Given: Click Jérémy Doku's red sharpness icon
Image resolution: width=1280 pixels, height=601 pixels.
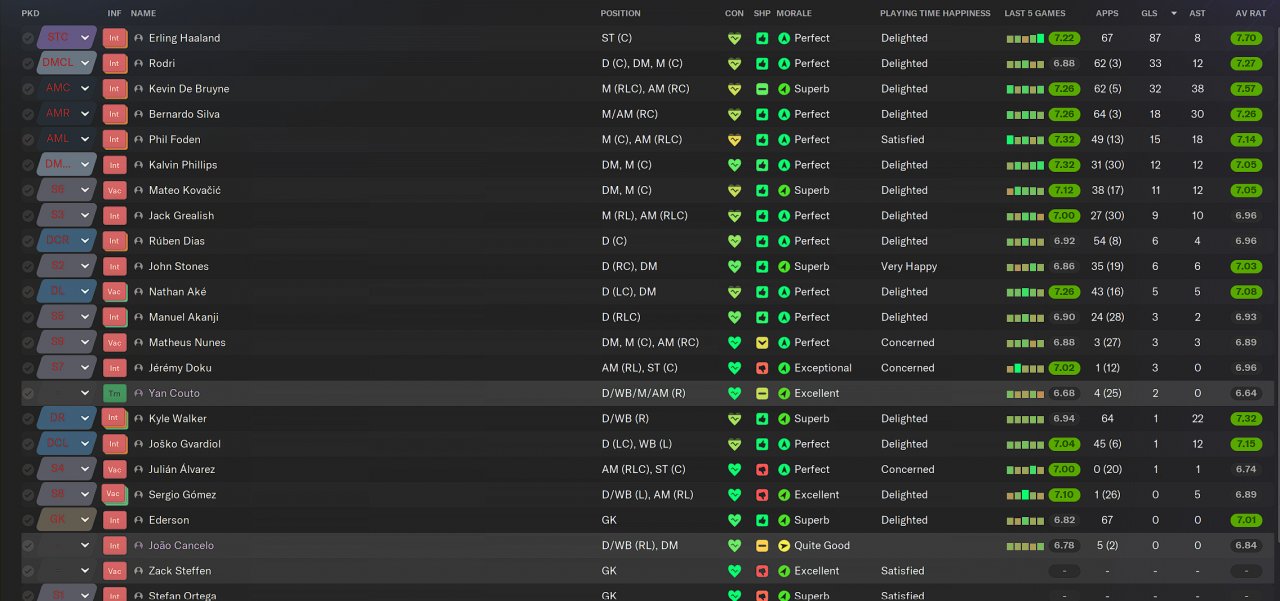Looking at the screenshot, I should tap(762, 368).
